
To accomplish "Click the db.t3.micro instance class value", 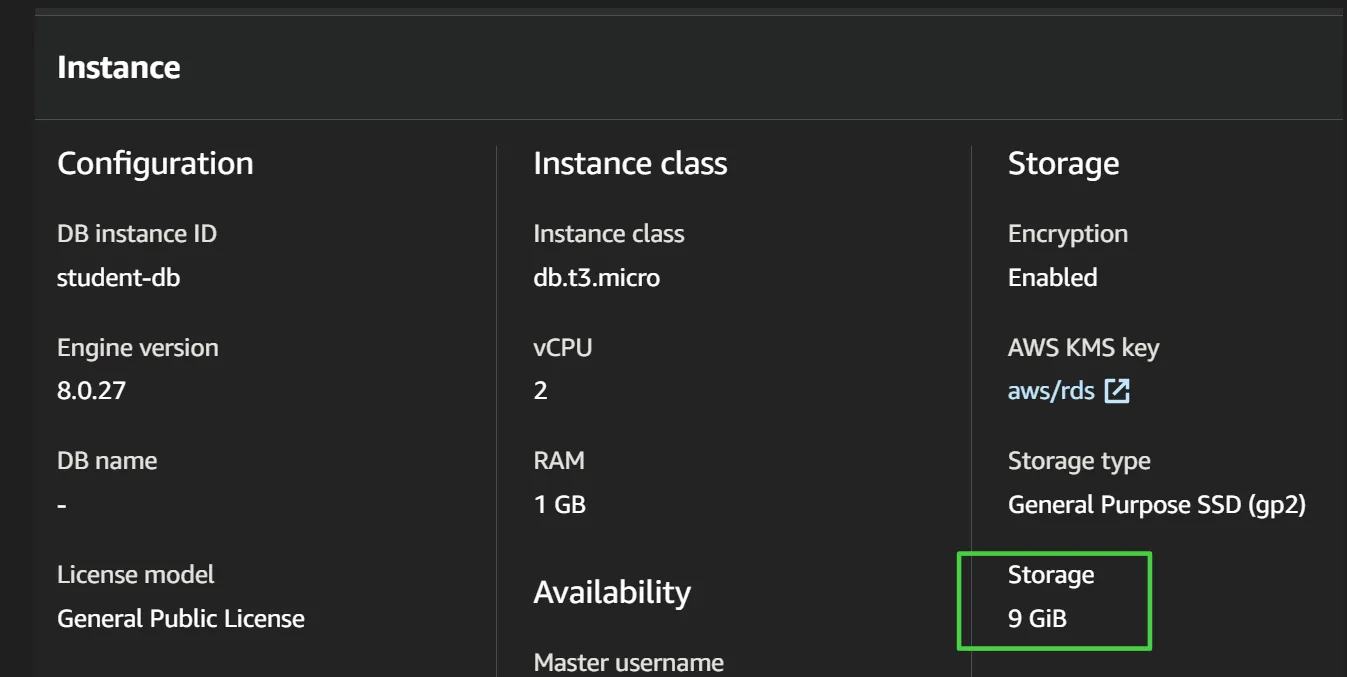I will point(596,277).
